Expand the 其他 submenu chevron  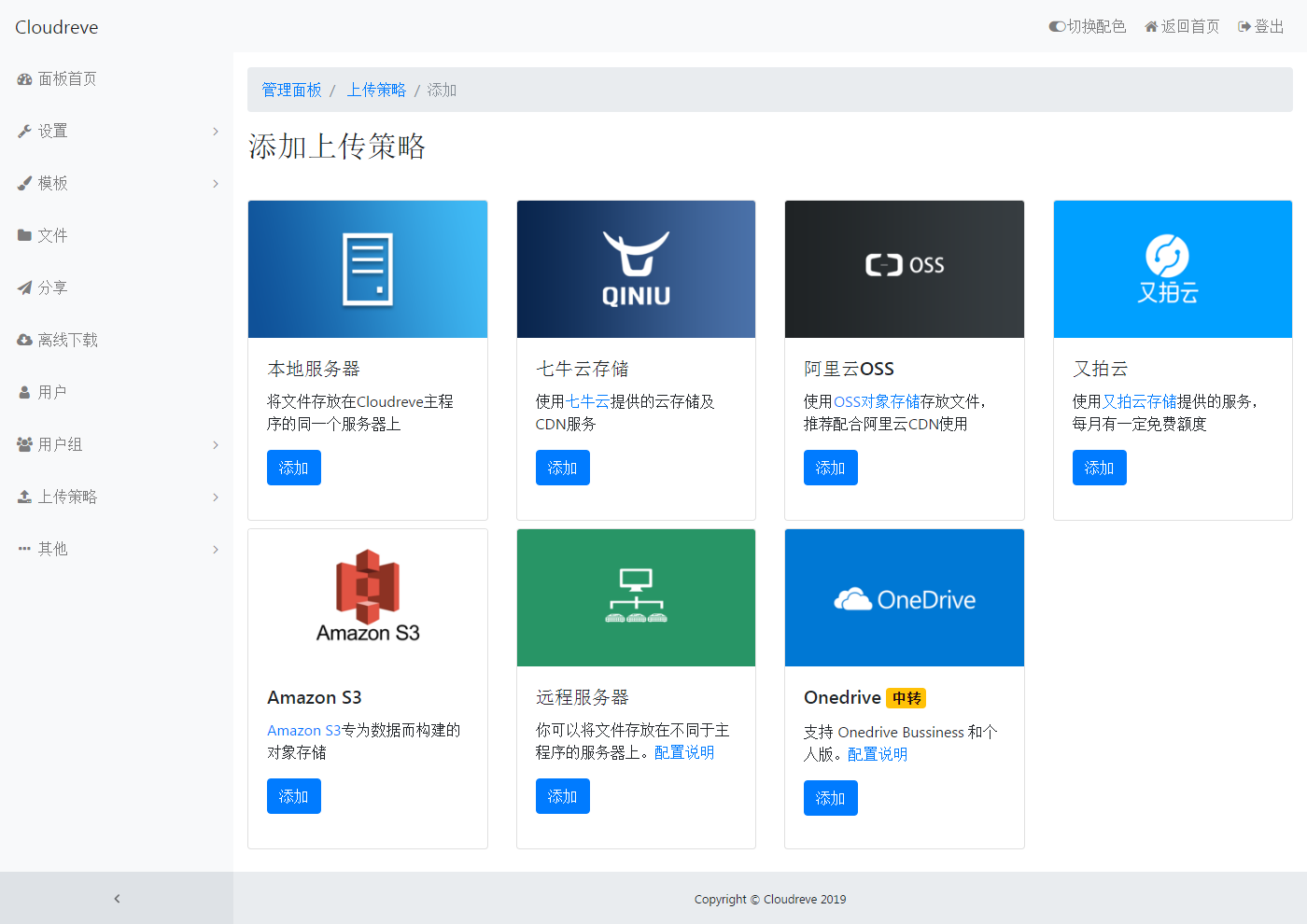pyautogui.click(x=216, y=550)
